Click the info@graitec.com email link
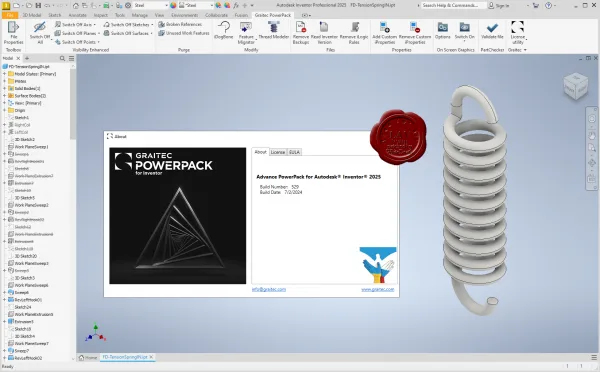Image resolution: width=600 pixels, height=372 pixels. click(x=269, y=289)
